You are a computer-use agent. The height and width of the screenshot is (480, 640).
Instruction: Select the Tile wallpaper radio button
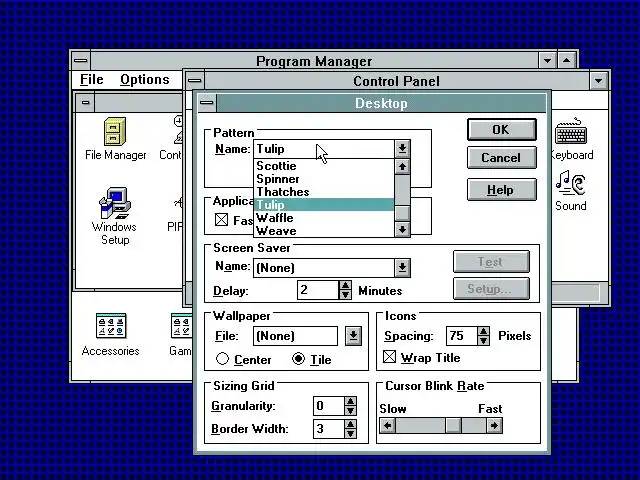(x=299, y=359)
